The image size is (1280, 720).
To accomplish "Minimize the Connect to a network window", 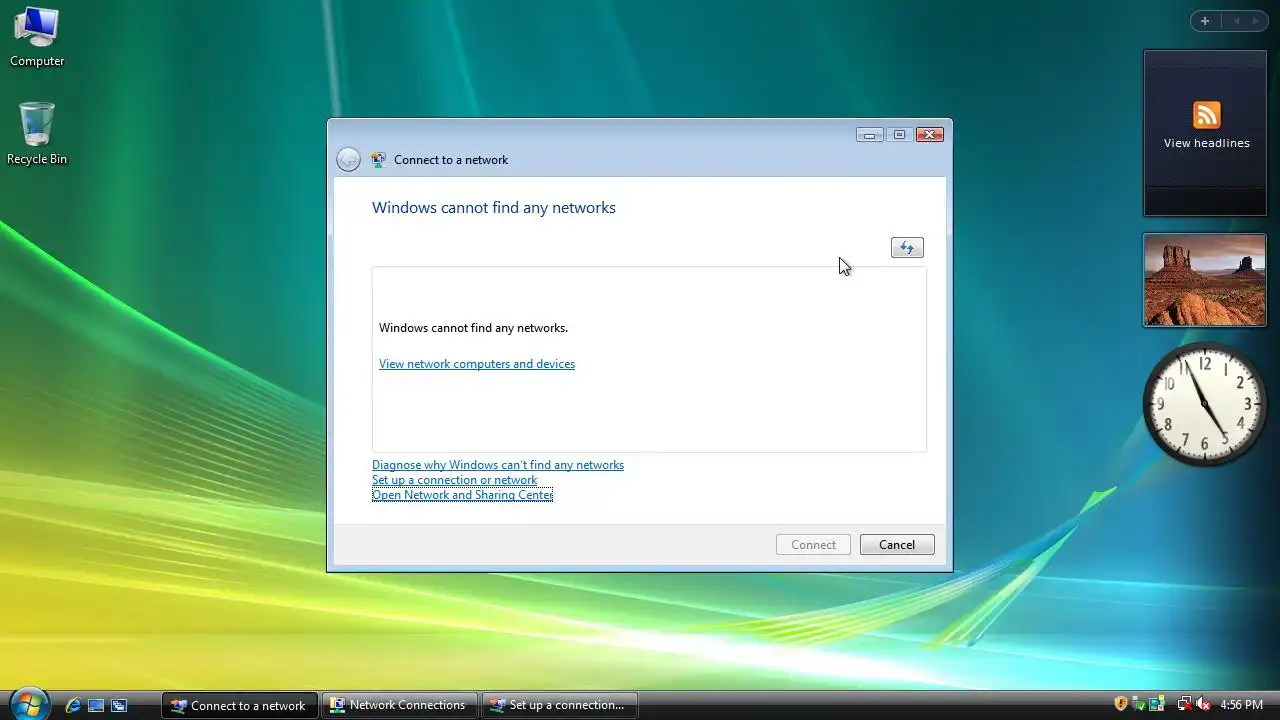I will 869,135.
